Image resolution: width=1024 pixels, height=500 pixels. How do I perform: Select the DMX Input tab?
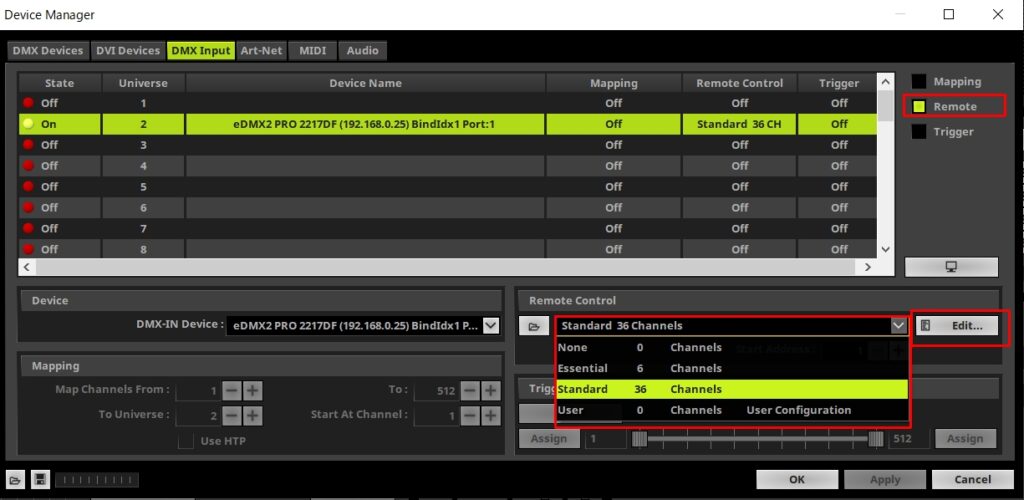click(x=200, y=51)
